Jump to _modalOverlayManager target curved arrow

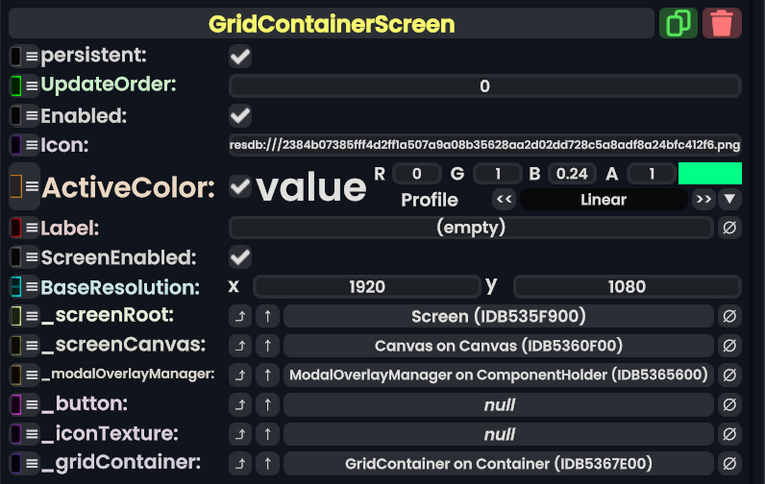point(240,375)
